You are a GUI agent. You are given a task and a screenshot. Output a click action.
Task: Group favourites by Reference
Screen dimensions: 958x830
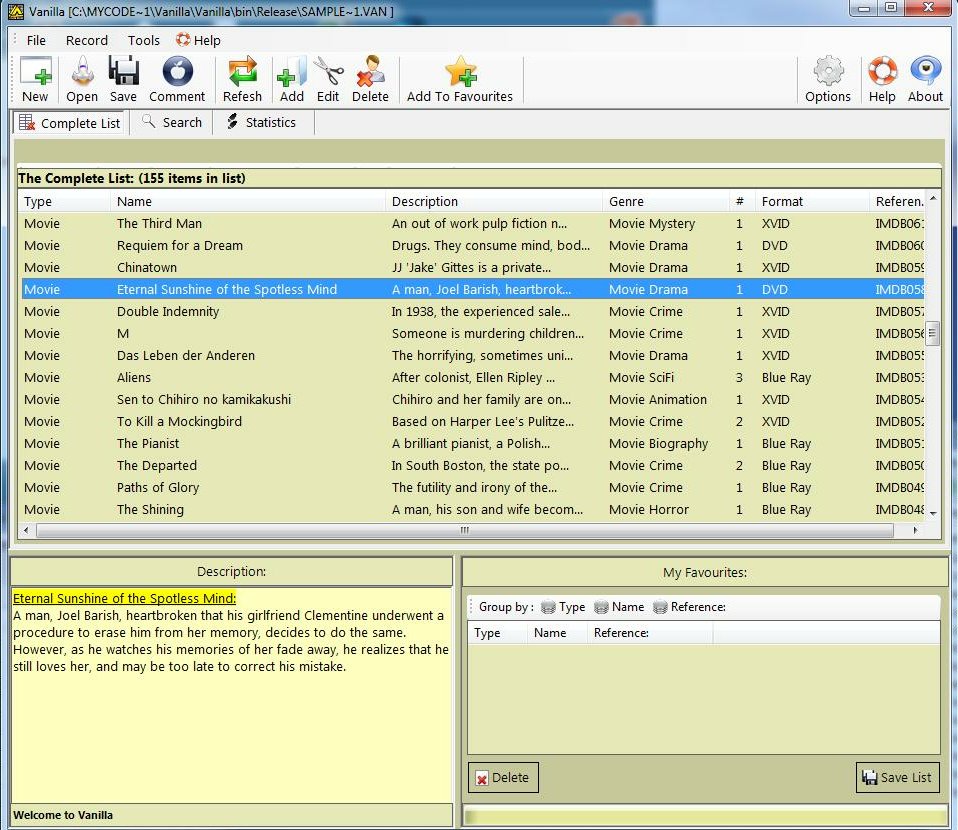tap(688, 607)
